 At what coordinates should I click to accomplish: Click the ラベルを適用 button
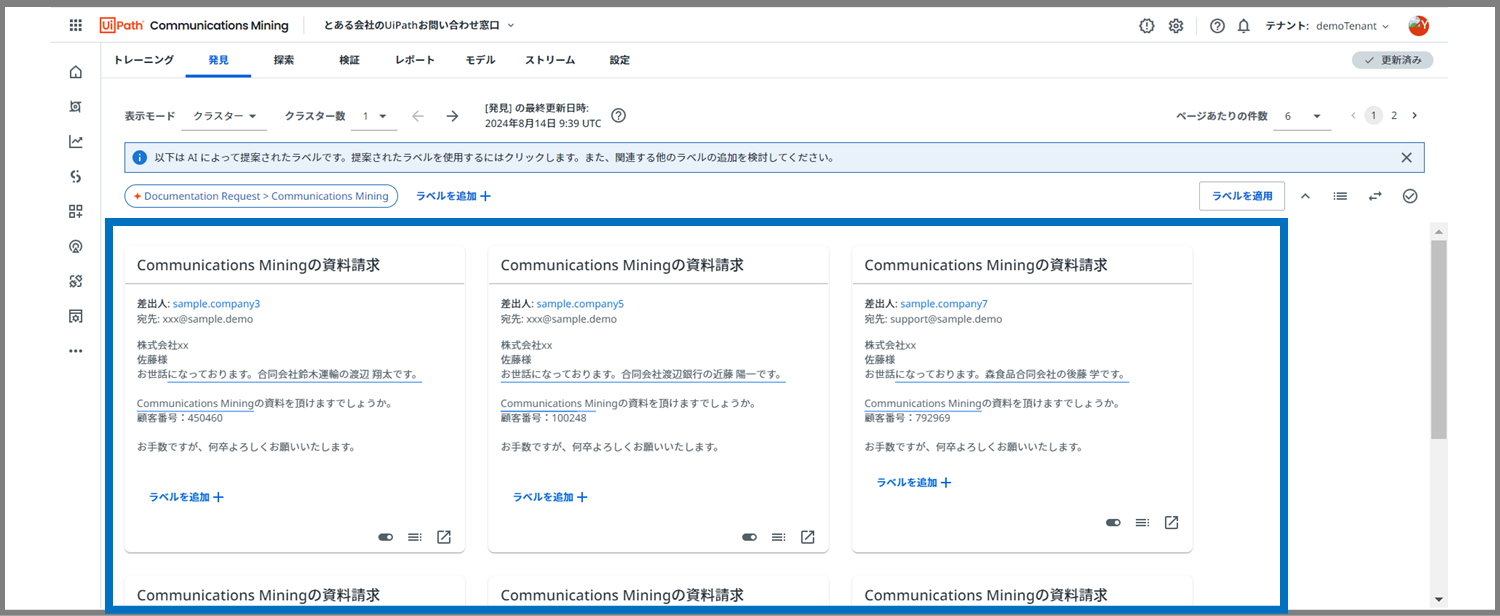point(1242,196)
